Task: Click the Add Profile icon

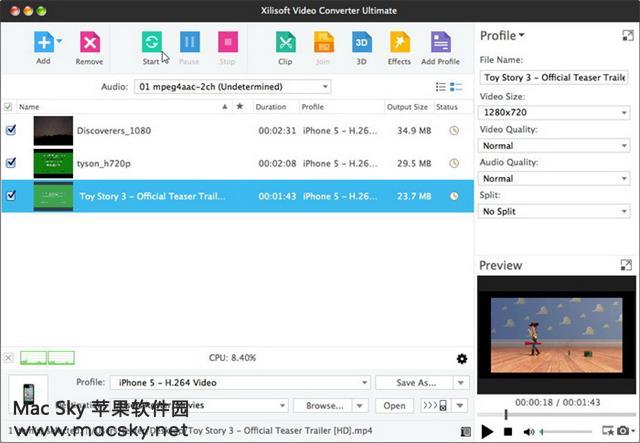Action: (x=441, y=42)
